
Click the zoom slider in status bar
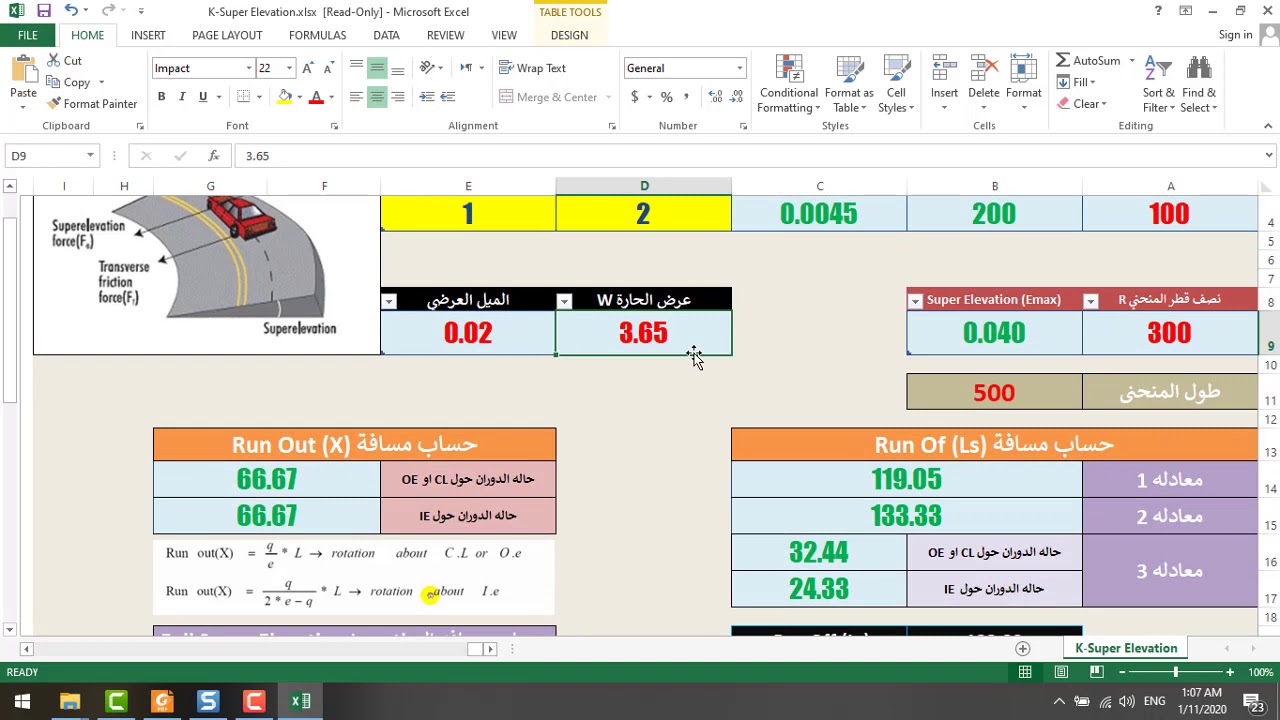(1176, 672)
